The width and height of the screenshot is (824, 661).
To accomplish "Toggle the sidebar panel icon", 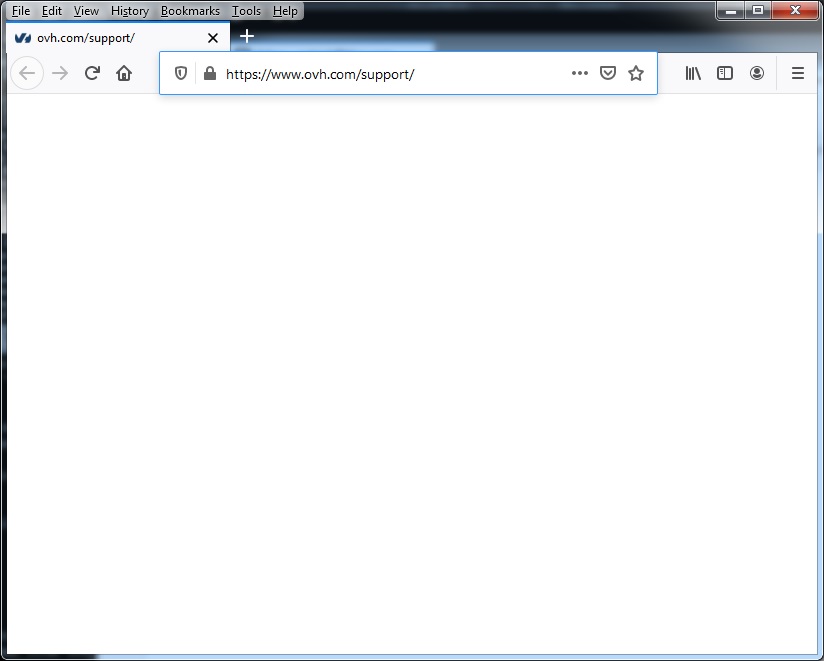I will coord(725,73).
